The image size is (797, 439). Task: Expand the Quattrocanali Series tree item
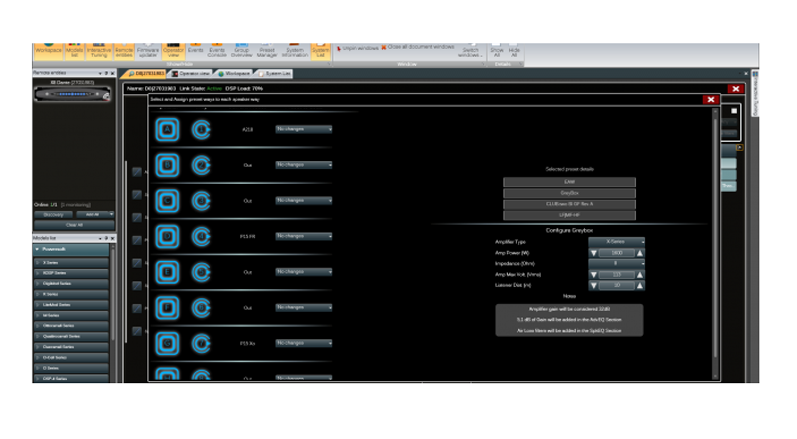(38, 336)
